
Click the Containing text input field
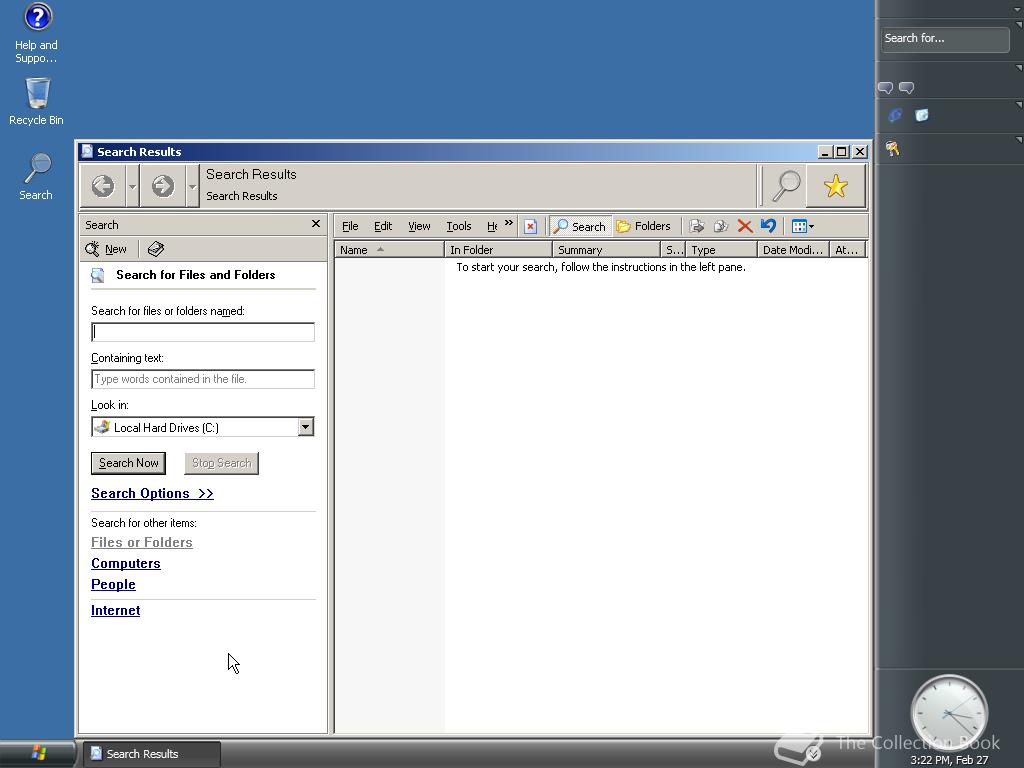point(202,379)
